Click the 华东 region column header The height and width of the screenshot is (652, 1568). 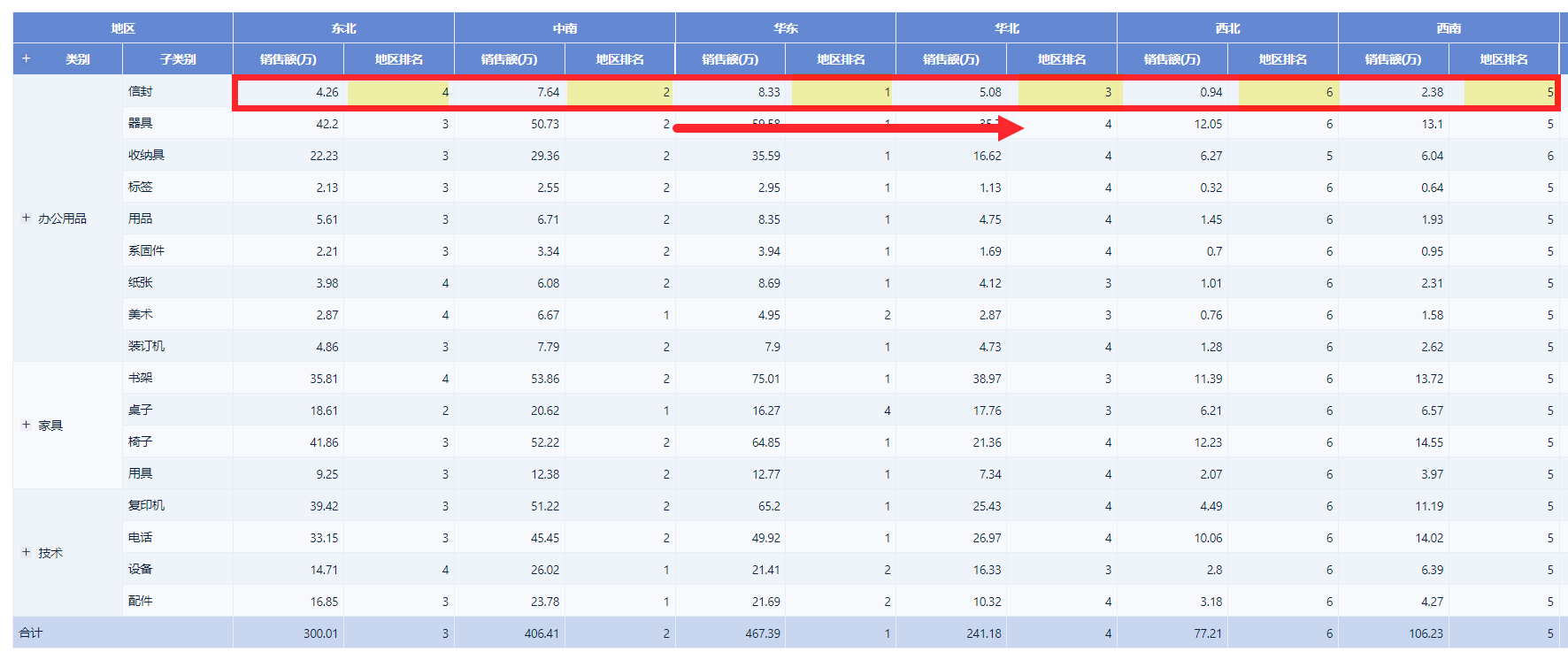[x=786, y=28]
